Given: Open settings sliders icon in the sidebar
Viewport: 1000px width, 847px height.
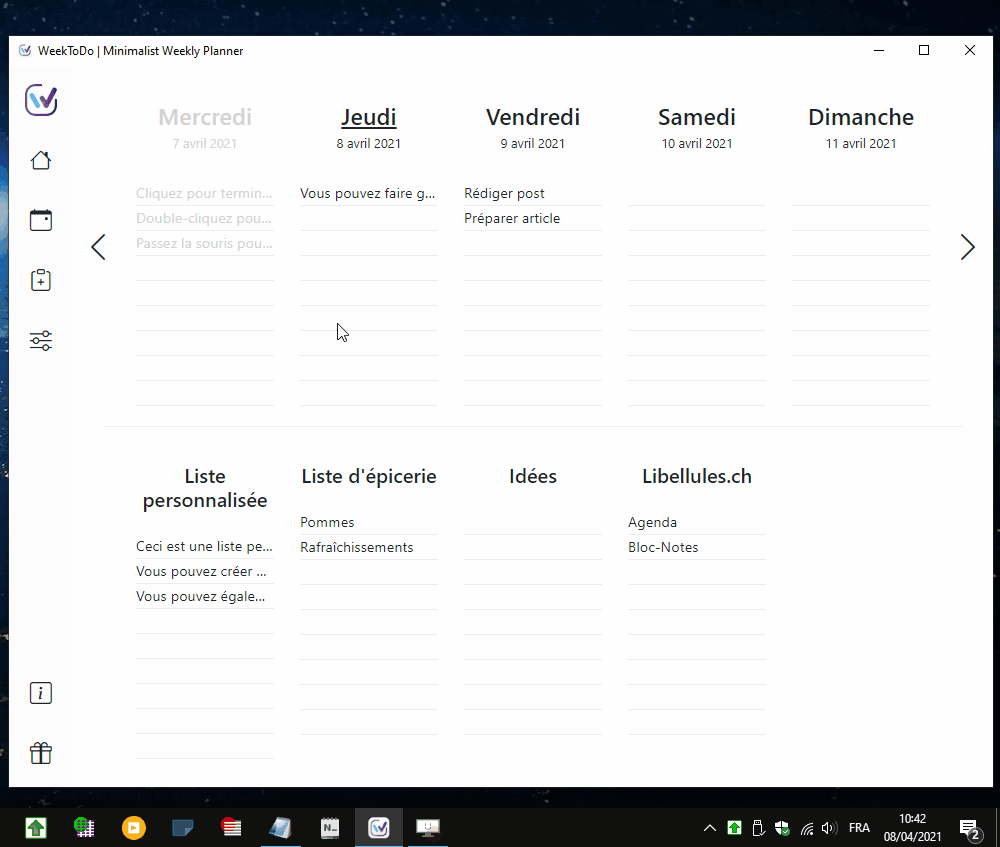Looking at the screenshot, I should coord(41,341).
